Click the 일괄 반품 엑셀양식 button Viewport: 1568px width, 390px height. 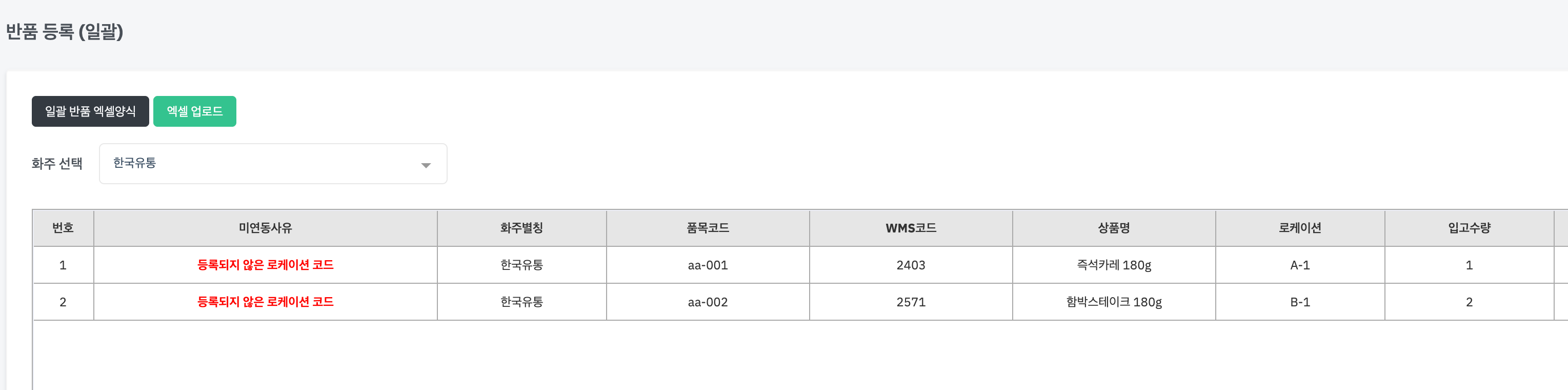[x=90, y=111]
